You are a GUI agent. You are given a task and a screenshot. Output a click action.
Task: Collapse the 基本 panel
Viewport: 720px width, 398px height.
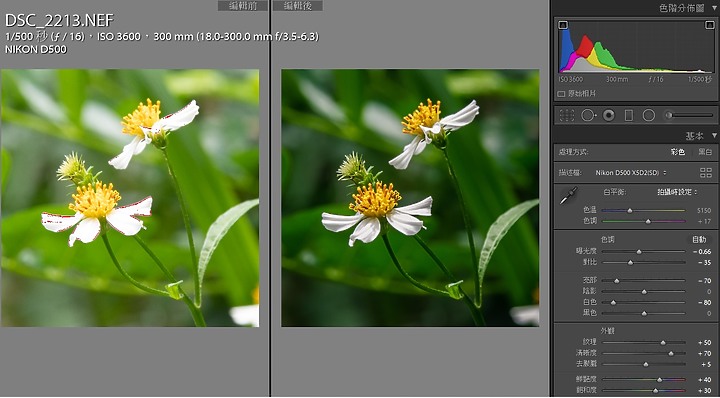[x=714, y=135]
